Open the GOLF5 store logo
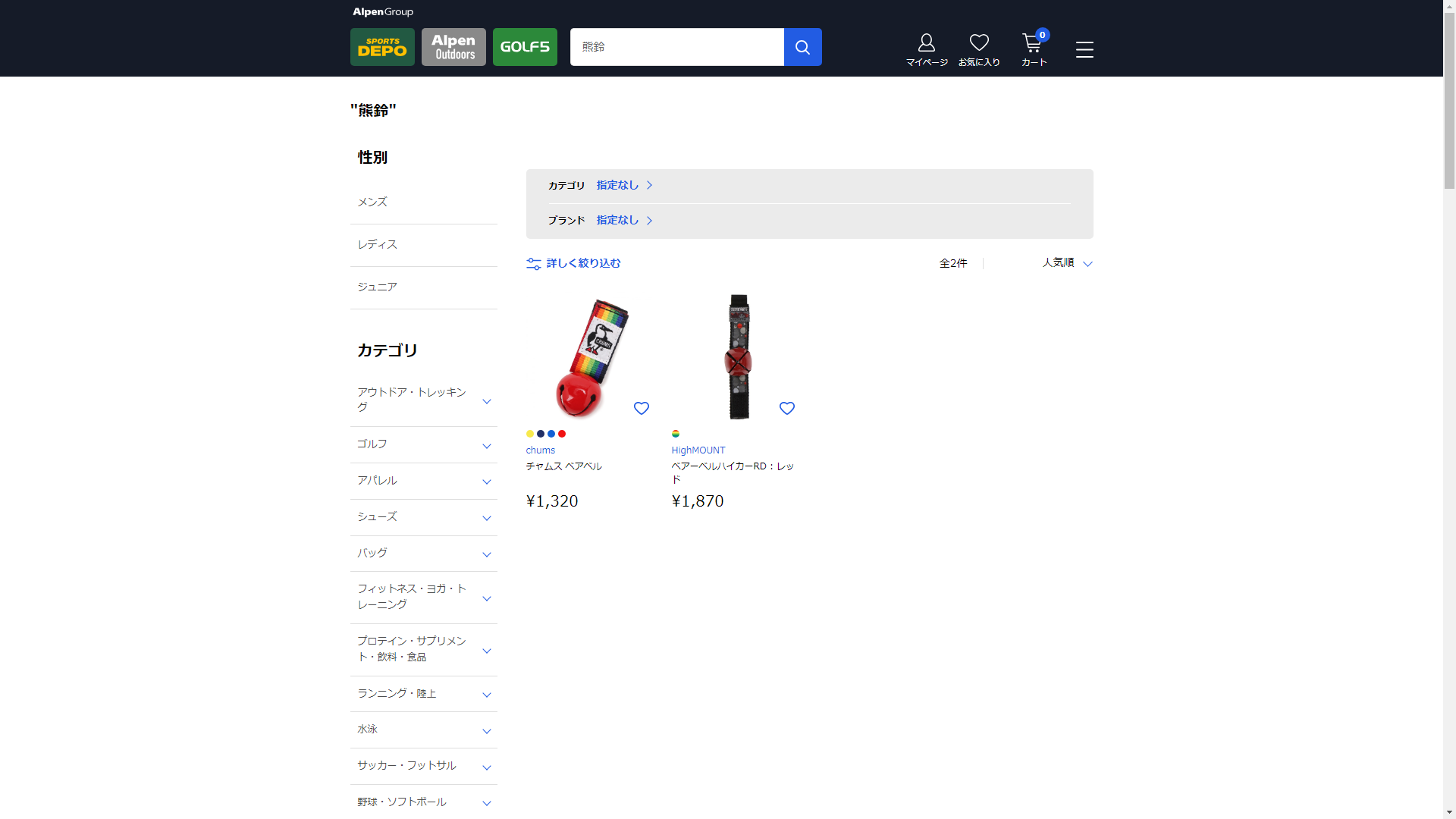The width and height of the screenshot is (1456, 819). 525,47
